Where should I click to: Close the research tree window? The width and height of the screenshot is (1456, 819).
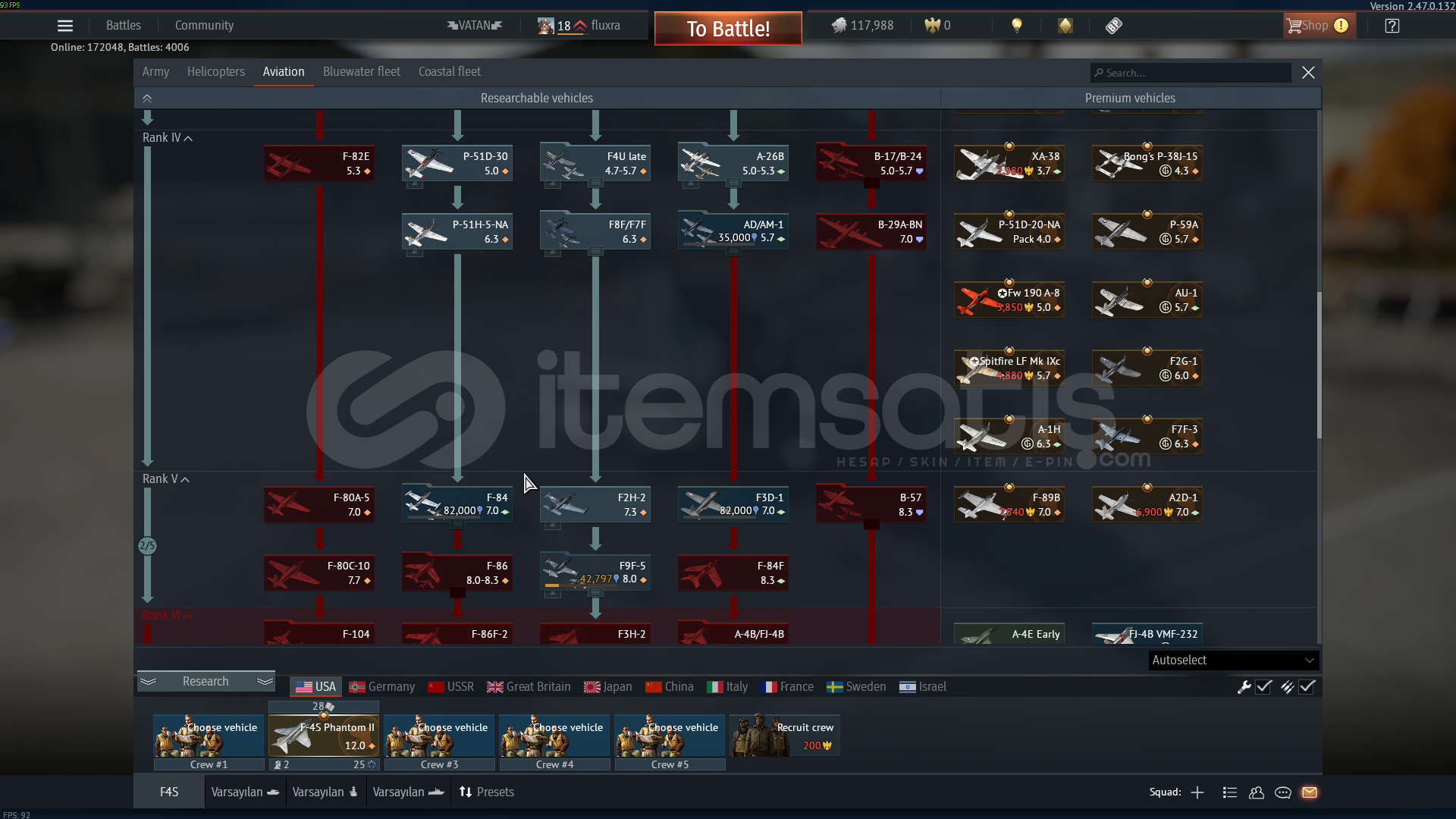tap(1308, 73)
